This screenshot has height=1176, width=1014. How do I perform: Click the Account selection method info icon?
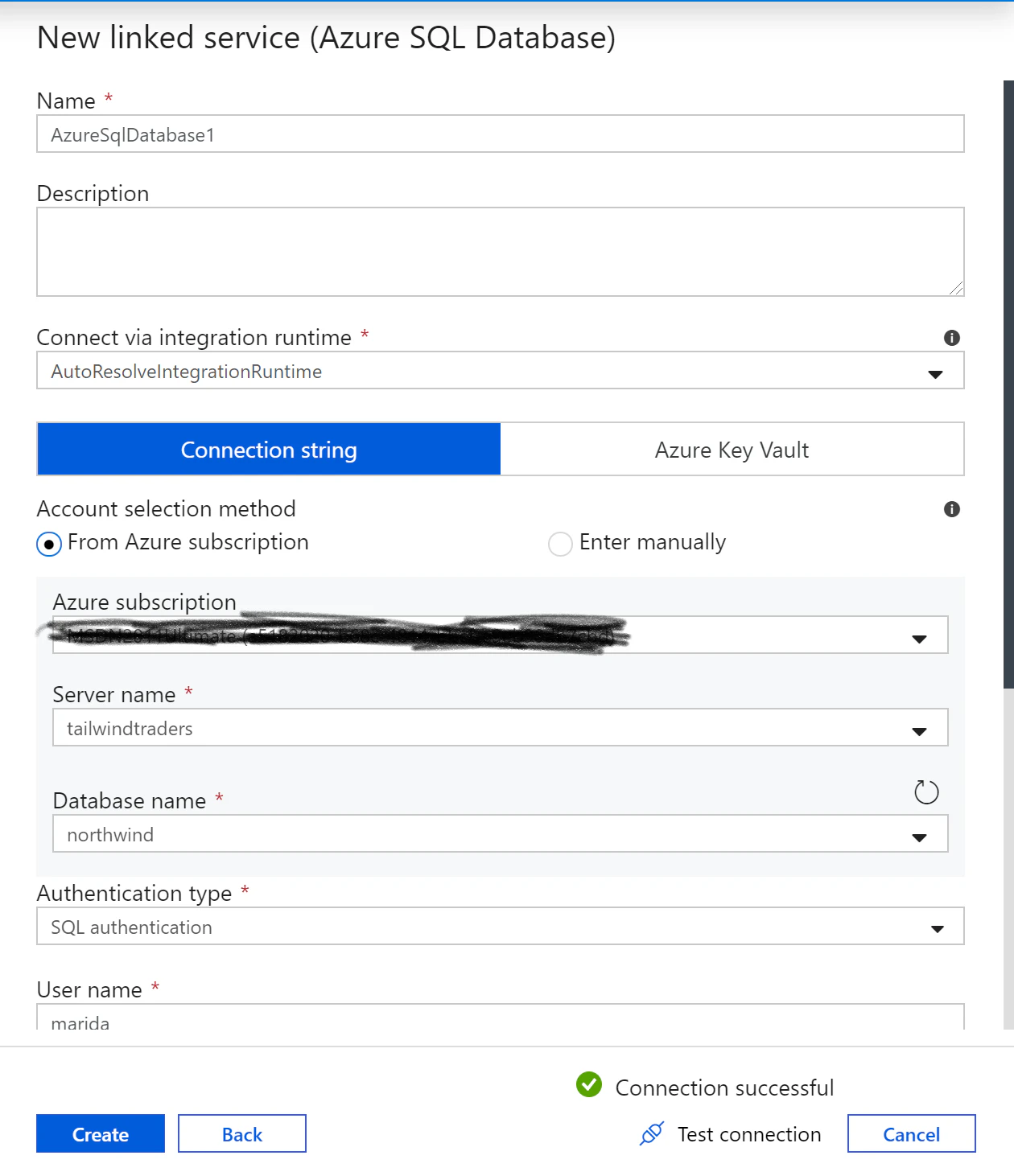click(x=952, y=509)
